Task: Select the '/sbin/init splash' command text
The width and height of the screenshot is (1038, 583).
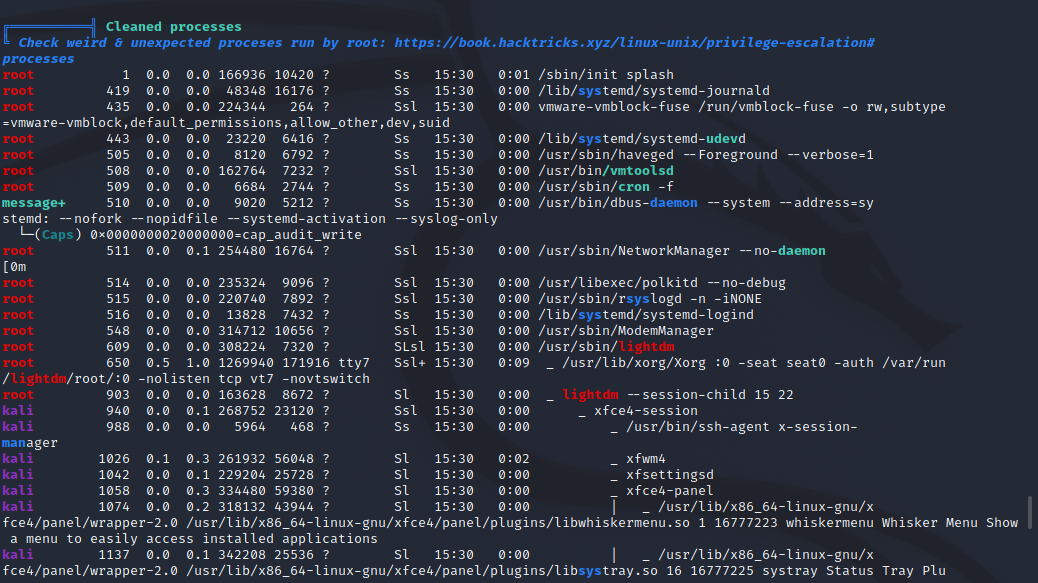Action: click(606, 75)
